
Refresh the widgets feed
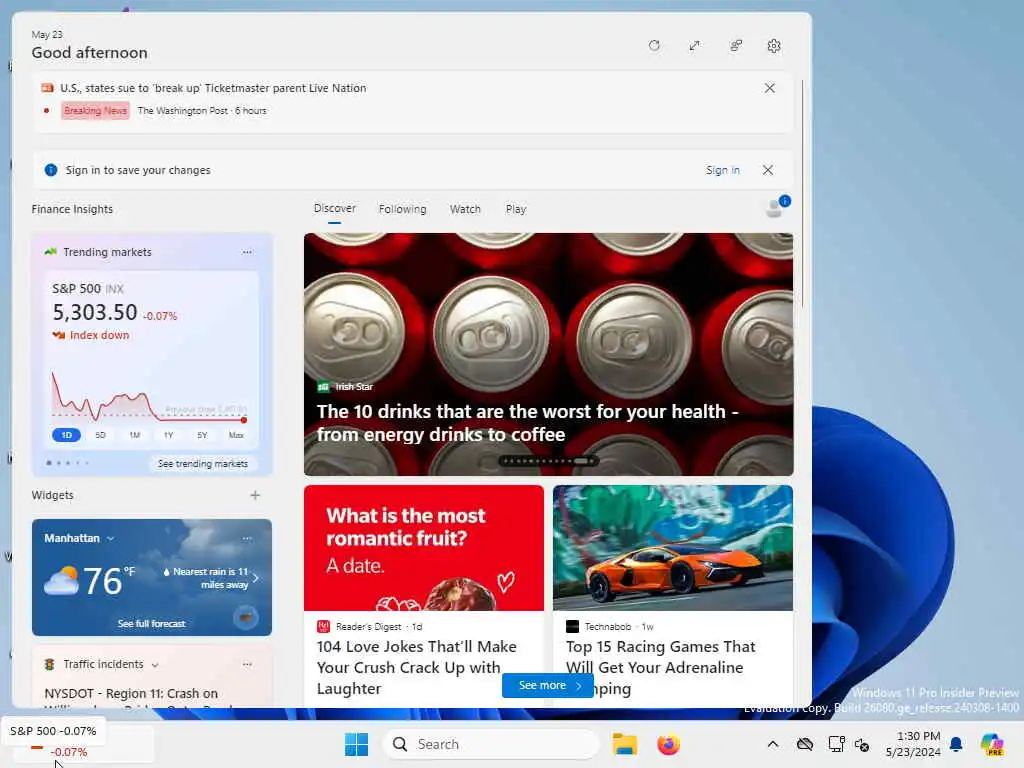(x=654, y=46)
